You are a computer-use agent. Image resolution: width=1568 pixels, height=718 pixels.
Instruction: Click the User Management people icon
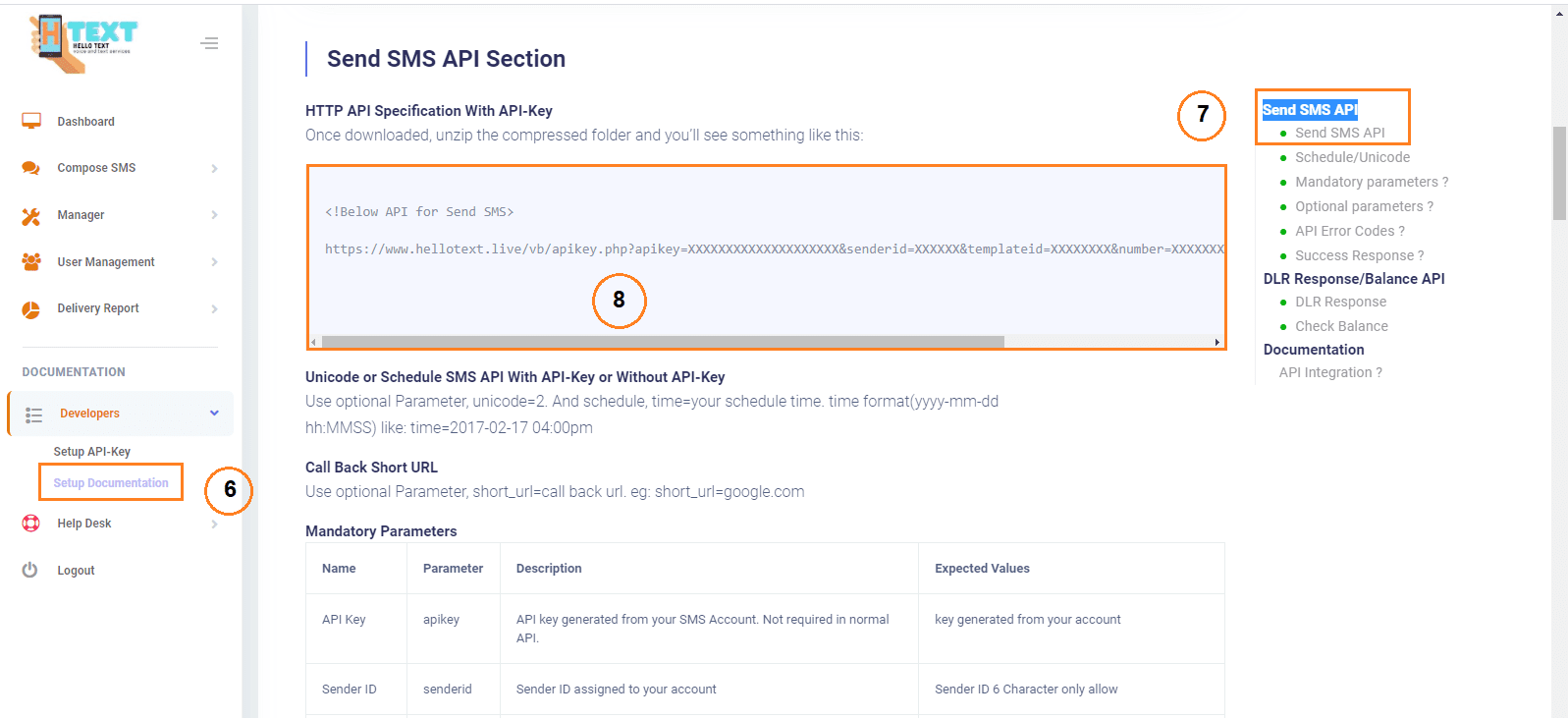tap(31, 262)
